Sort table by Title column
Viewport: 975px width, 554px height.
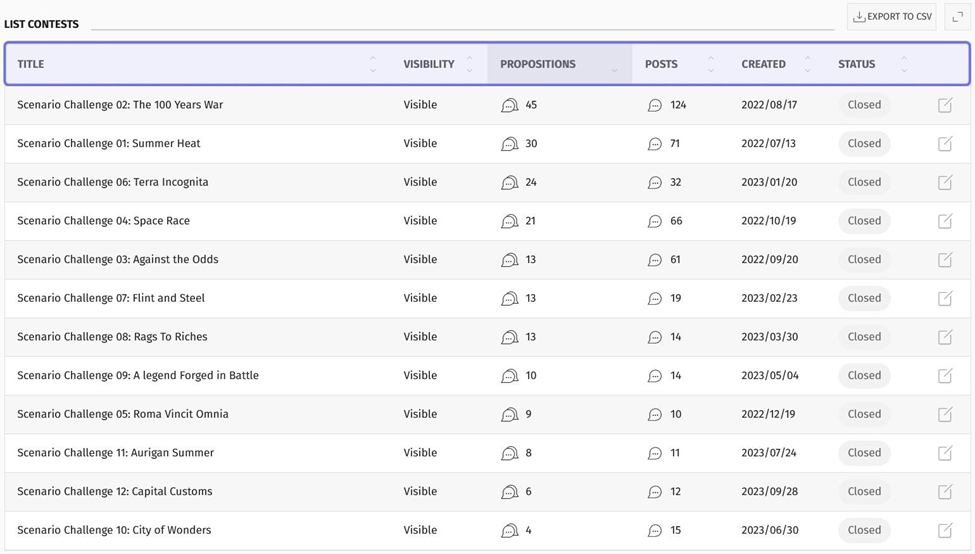(31, 64)
